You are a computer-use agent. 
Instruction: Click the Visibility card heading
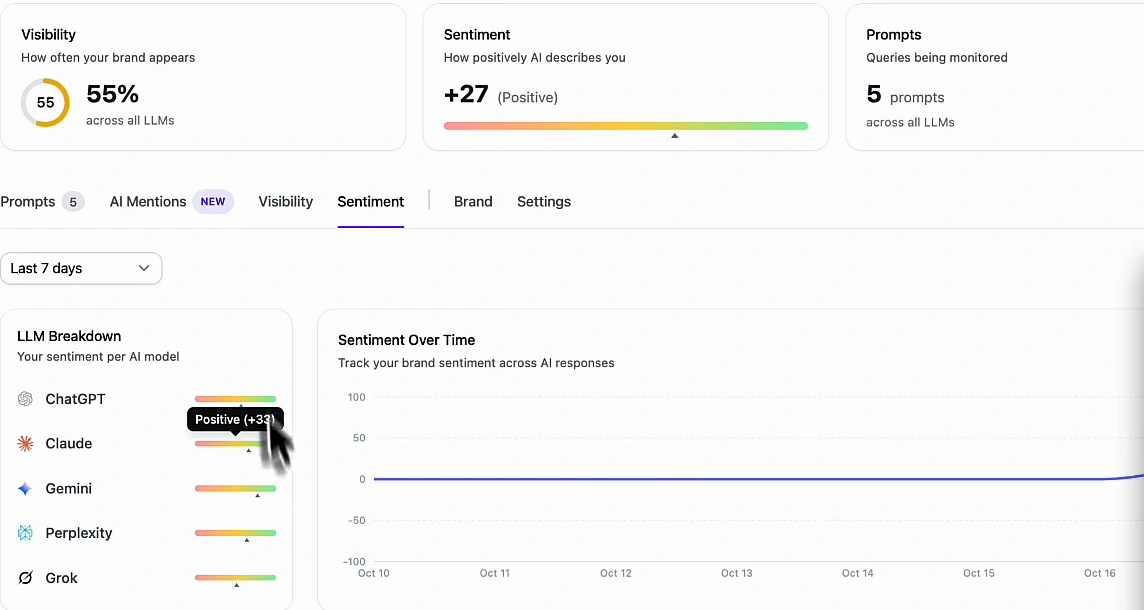click(48, 35)
